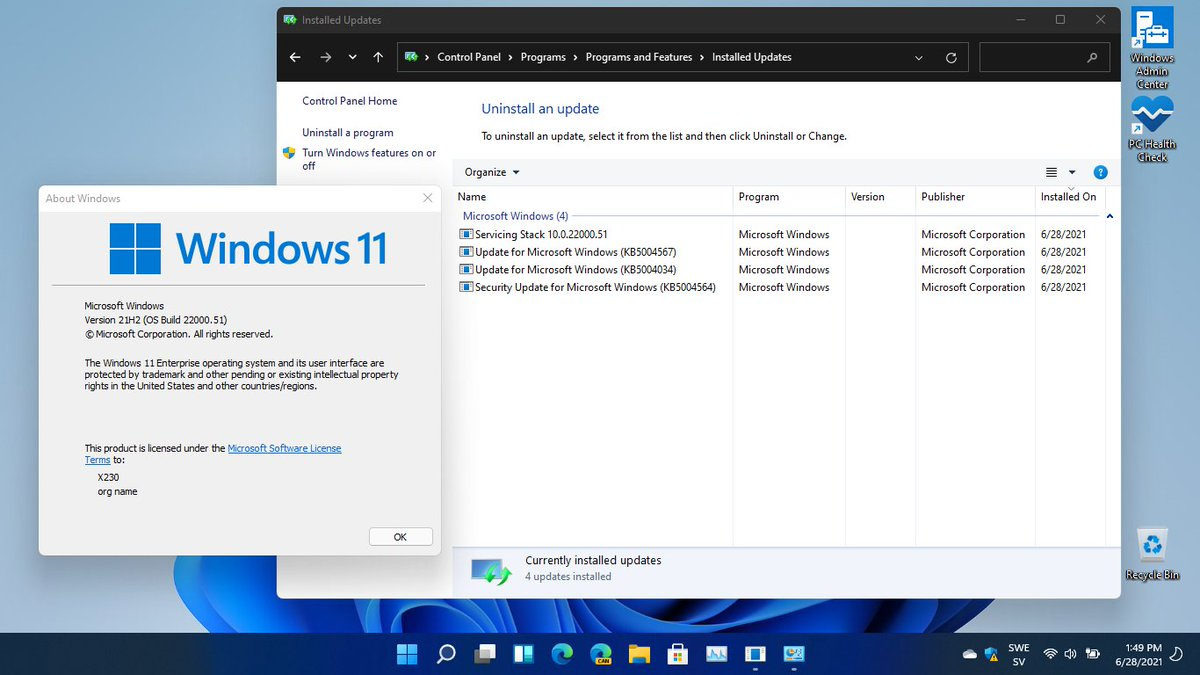This screenshot has width=1200, height=675.
Task: Open recent locations dropdown arrow
Action: pos(352,58)
